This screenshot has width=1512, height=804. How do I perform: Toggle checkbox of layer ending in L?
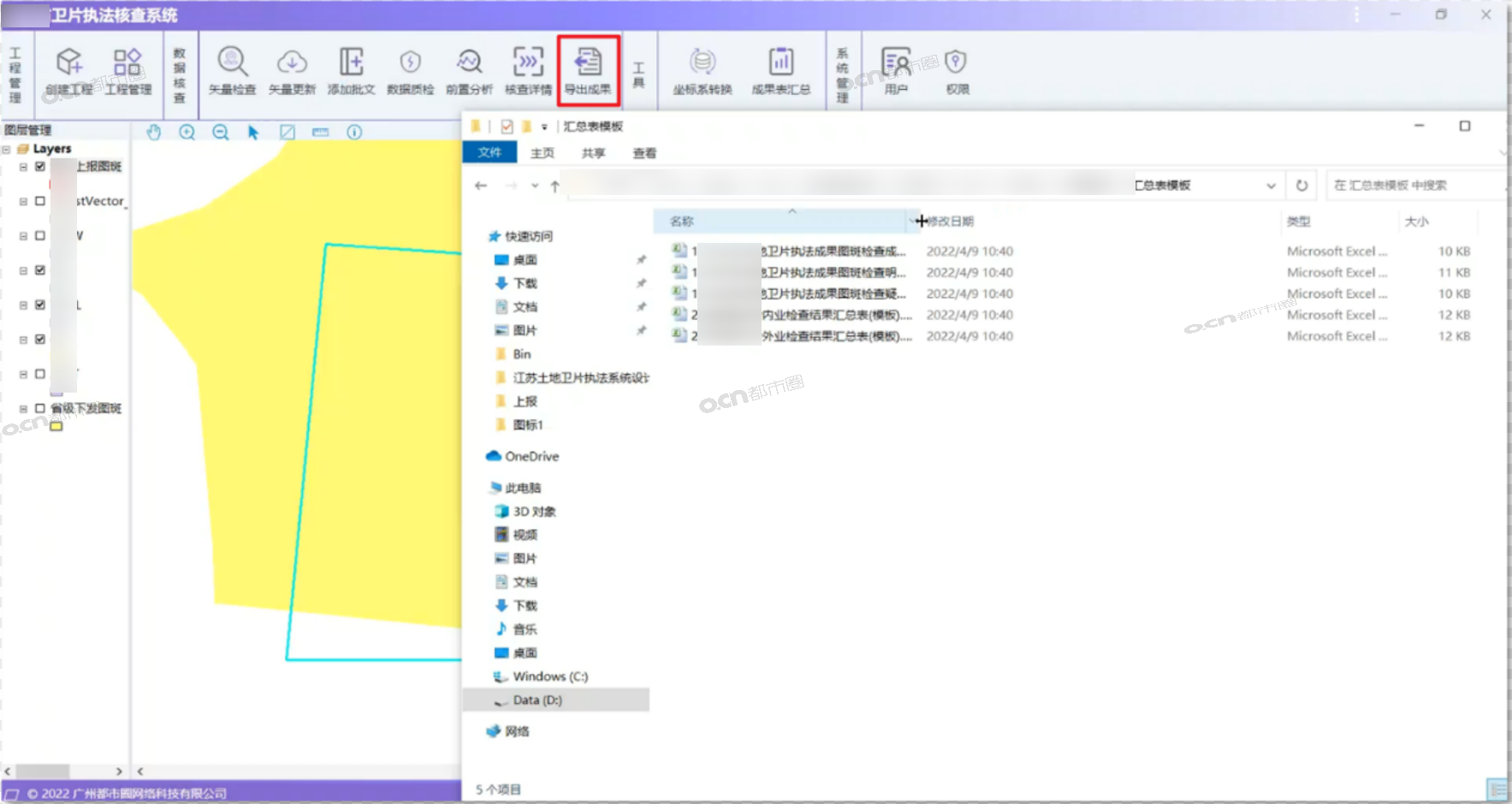click(40, 305)
